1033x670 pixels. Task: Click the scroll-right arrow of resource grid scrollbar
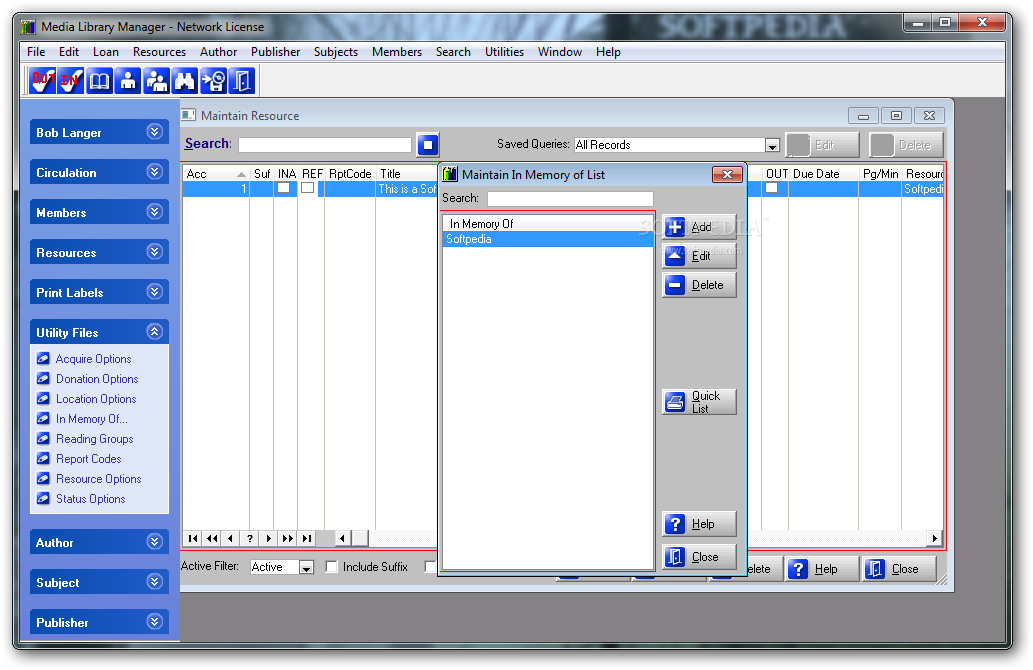click(934, 538)
